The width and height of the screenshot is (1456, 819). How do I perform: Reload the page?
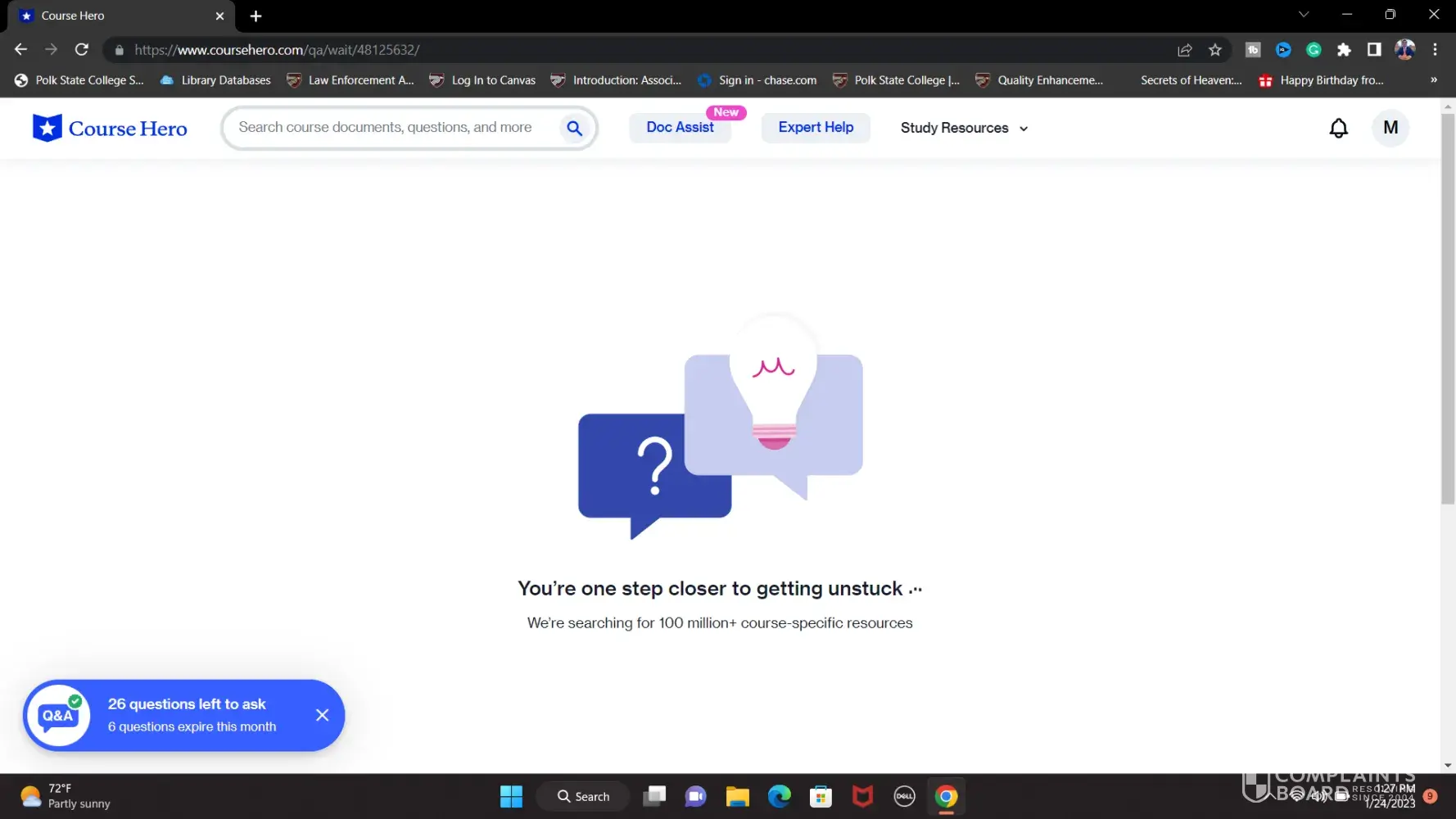[82, 50]
